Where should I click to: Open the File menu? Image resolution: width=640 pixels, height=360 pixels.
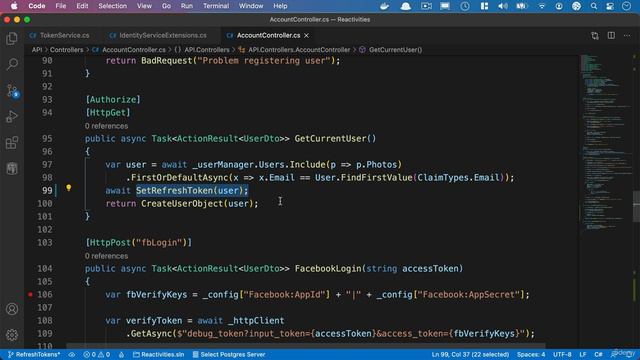click(x=61, y=6)
